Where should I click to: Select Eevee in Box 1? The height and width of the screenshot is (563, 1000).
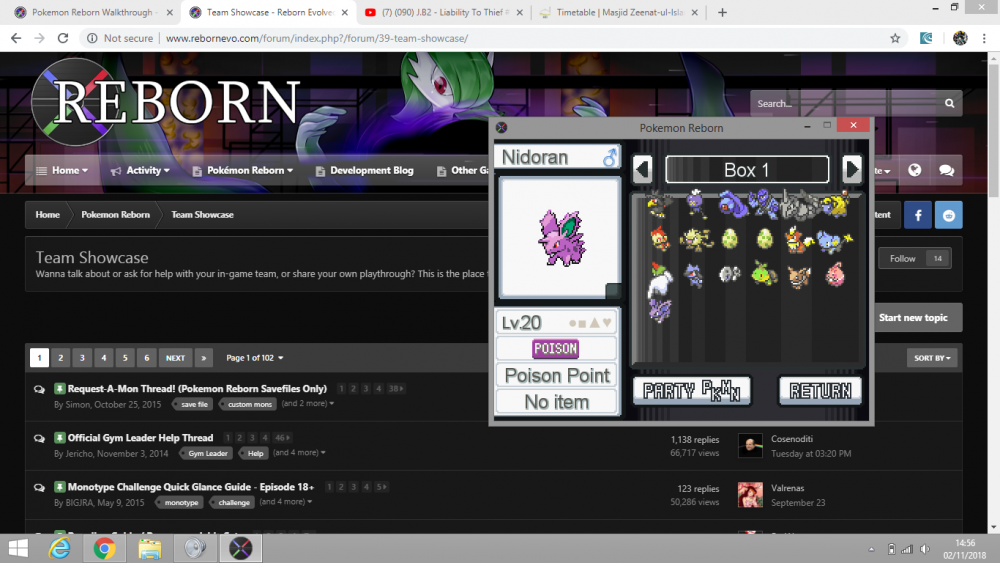pyautogui.click(x=798, y=276)
